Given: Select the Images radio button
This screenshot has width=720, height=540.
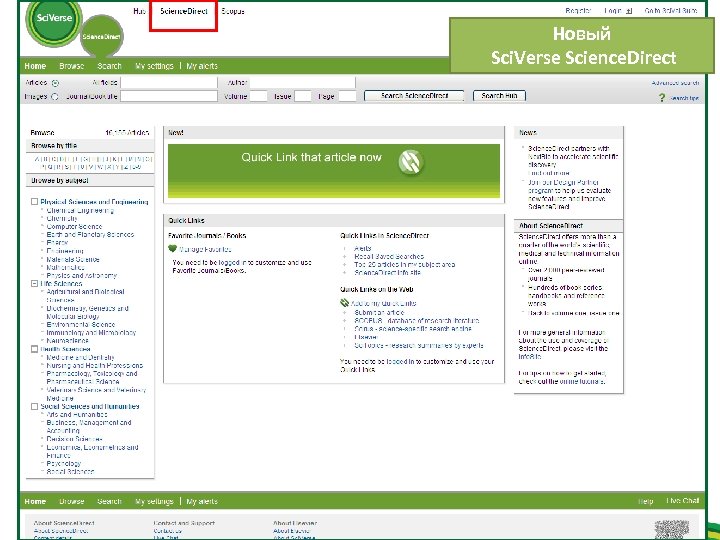Looking at the screenshot, I should [x=54, y=96].
